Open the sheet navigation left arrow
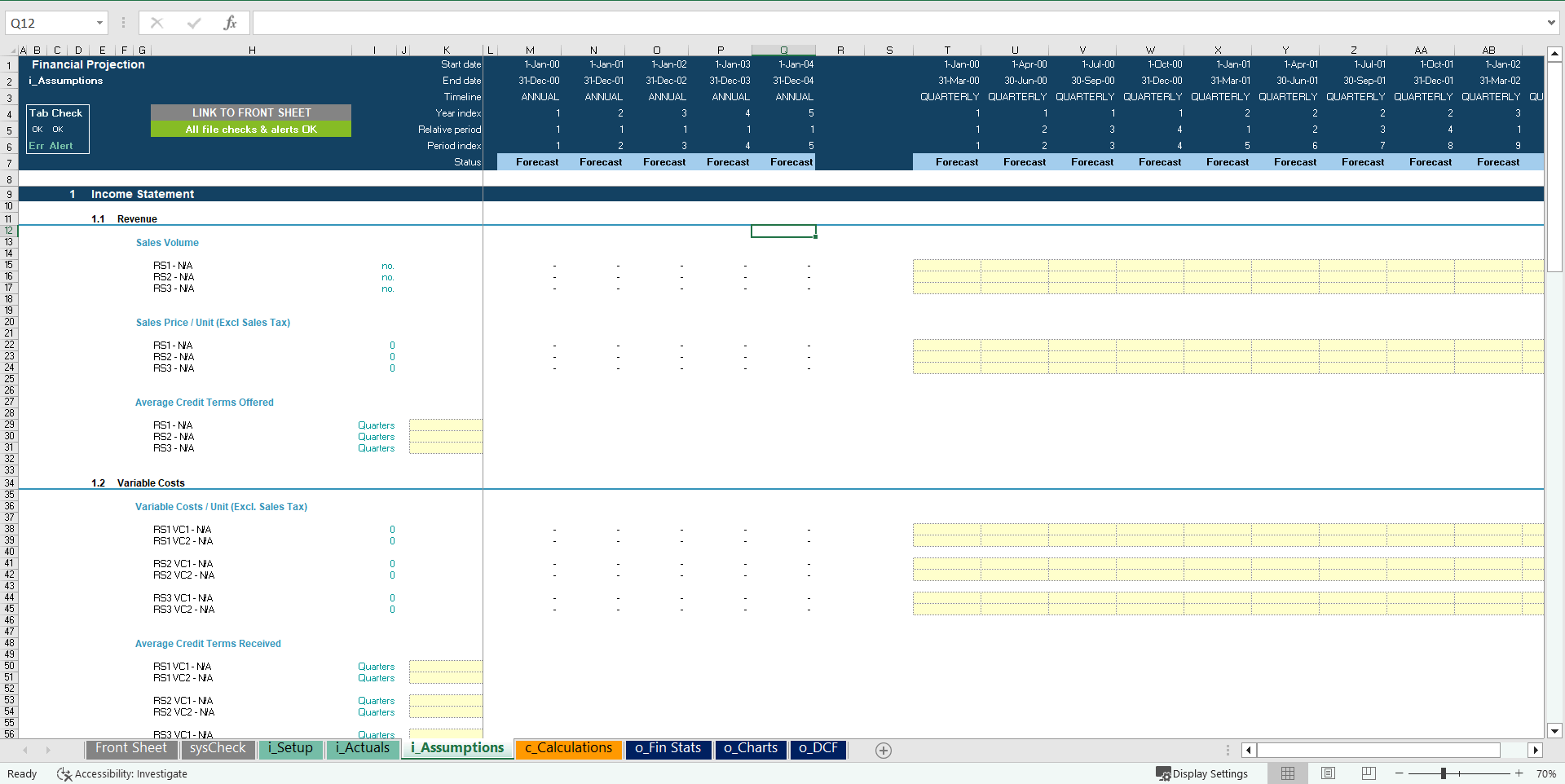This screenshot has width=1565, height=784. [x=25, y=750]
